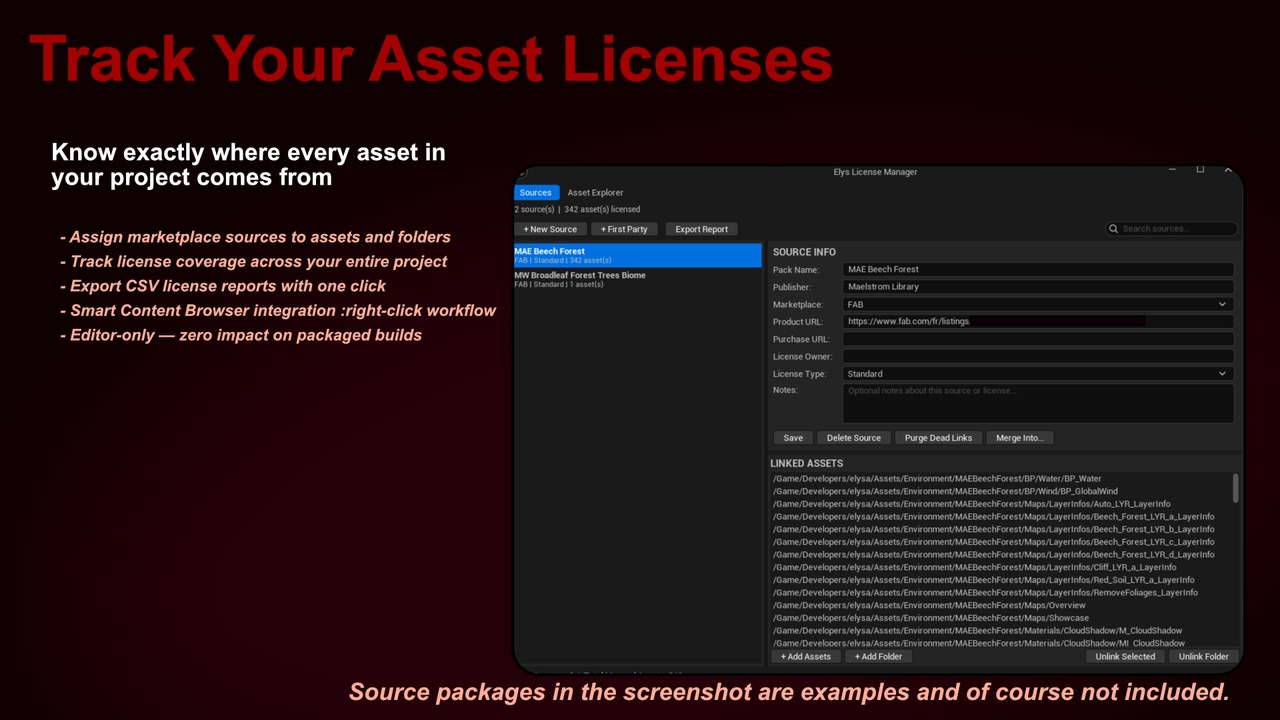Switch to the Sources tab
The image size is (1280, 720).
pos(535,193)
